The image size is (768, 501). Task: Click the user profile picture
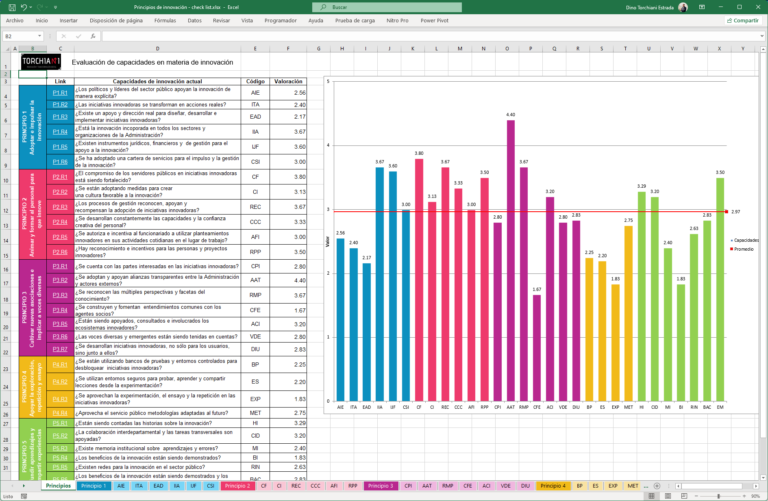682,6
